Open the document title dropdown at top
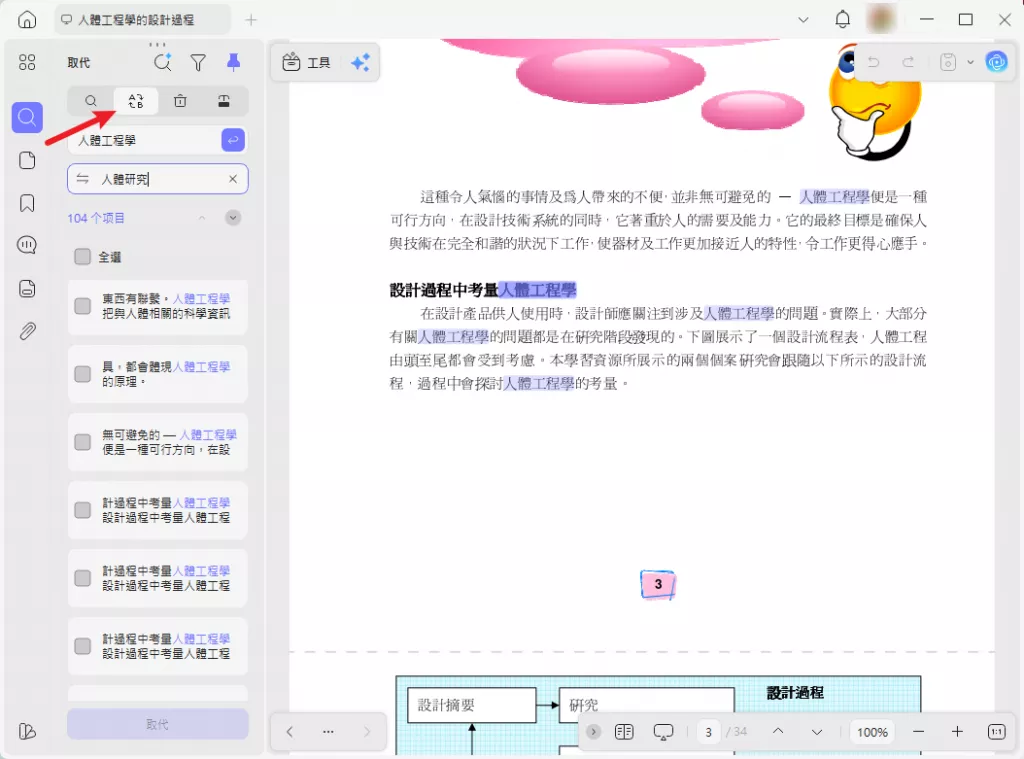Viewport: 1024px width, 759px height. 803,19
